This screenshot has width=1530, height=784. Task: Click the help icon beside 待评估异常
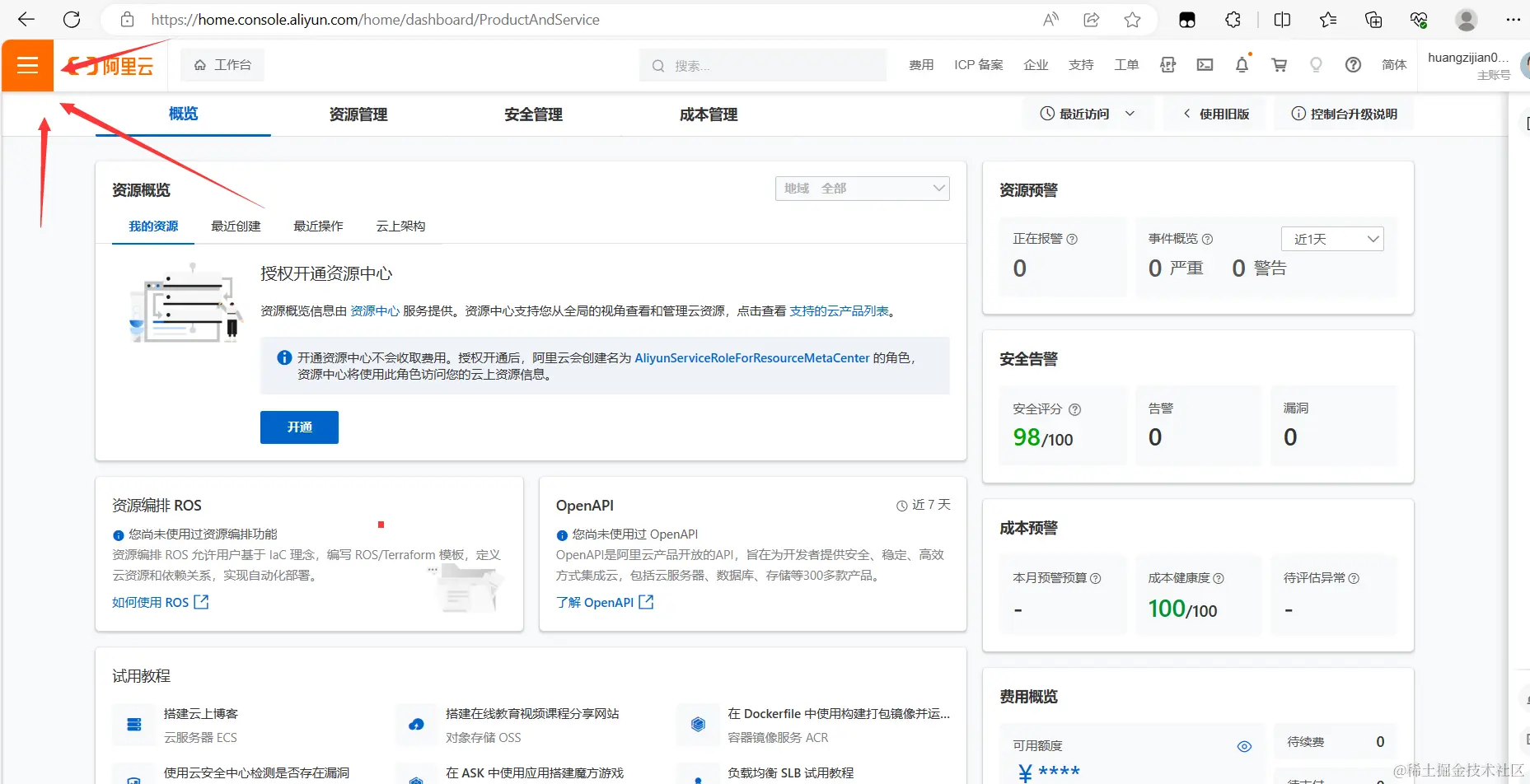(x=1354, y=578)
